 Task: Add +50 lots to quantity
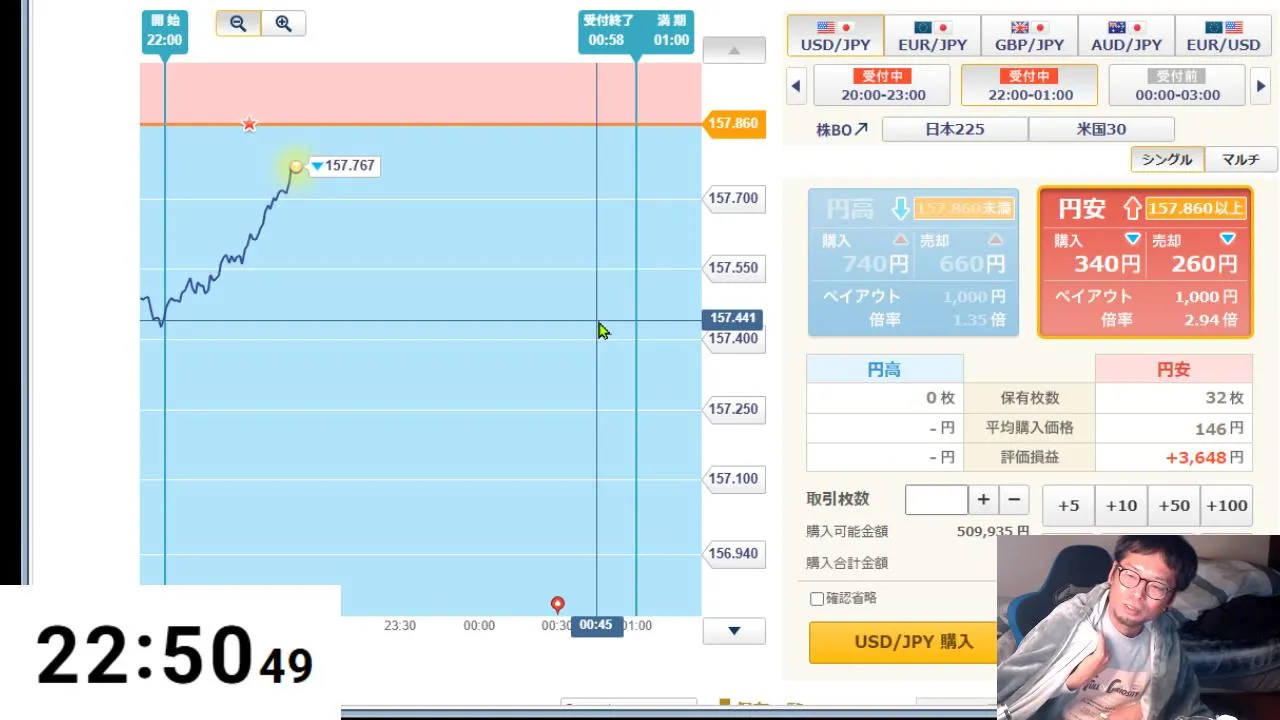(x=1174, y=505)
